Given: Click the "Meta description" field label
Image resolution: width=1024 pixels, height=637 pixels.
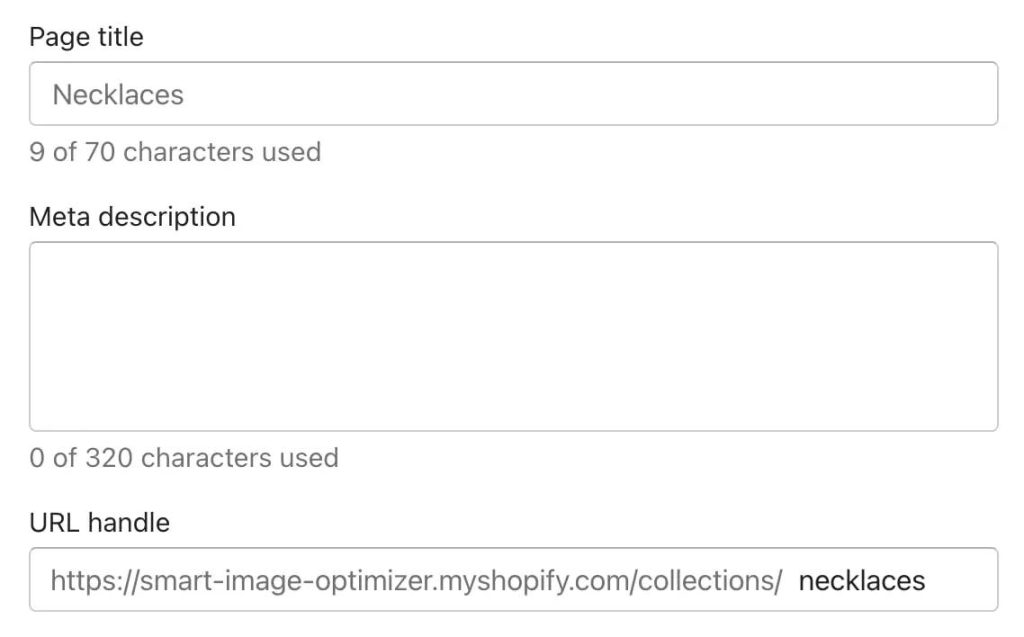Looking at the screenshot, I should (132, 217).
